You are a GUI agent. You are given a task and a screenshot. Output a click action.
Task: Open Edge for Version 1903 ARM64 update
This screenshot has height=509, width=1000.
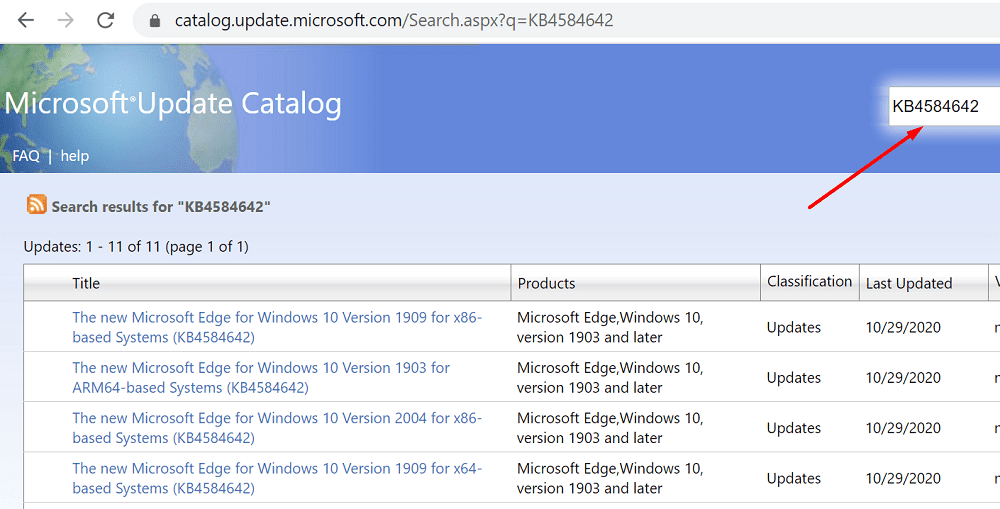pyautogui.click(x=261, y=377)
